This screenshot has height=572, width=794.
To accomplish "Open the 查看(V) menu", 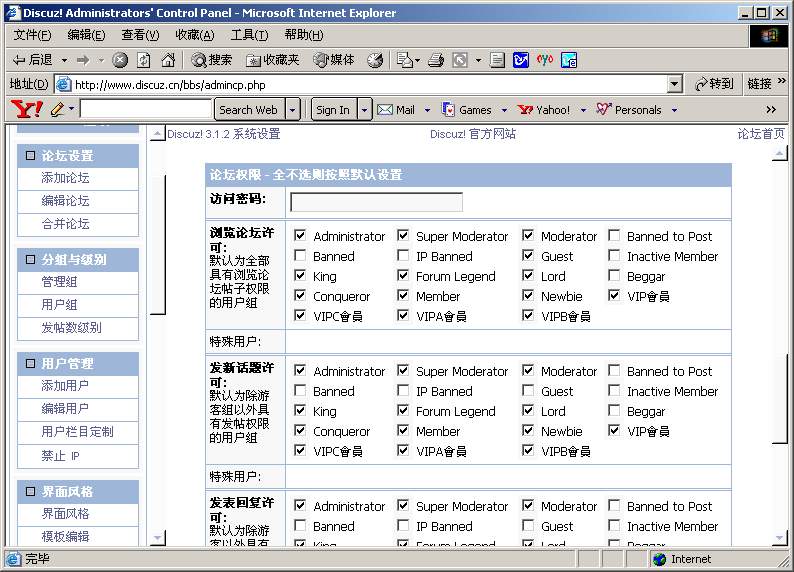I will pyautogui.click(x=140, y=35).
